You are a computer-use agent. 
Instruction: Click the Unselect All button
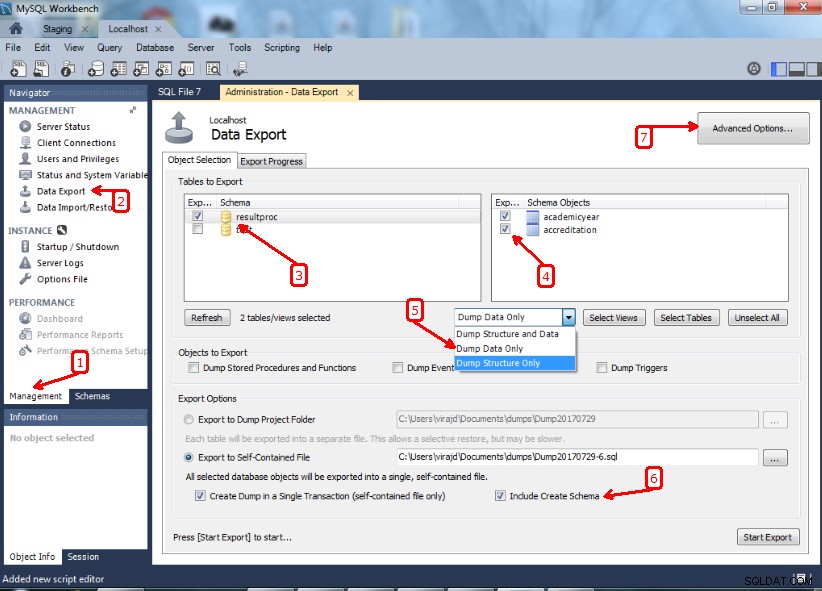click(757, 318)
